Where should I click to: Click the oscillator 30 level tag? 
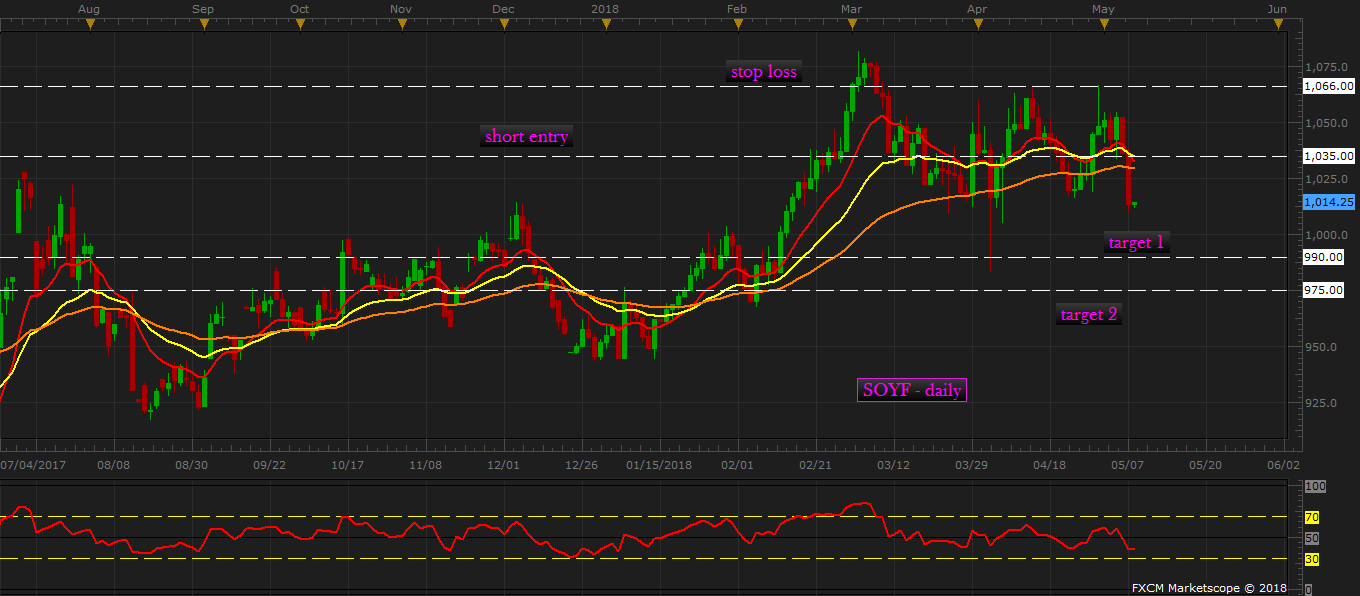point(1312,558)
